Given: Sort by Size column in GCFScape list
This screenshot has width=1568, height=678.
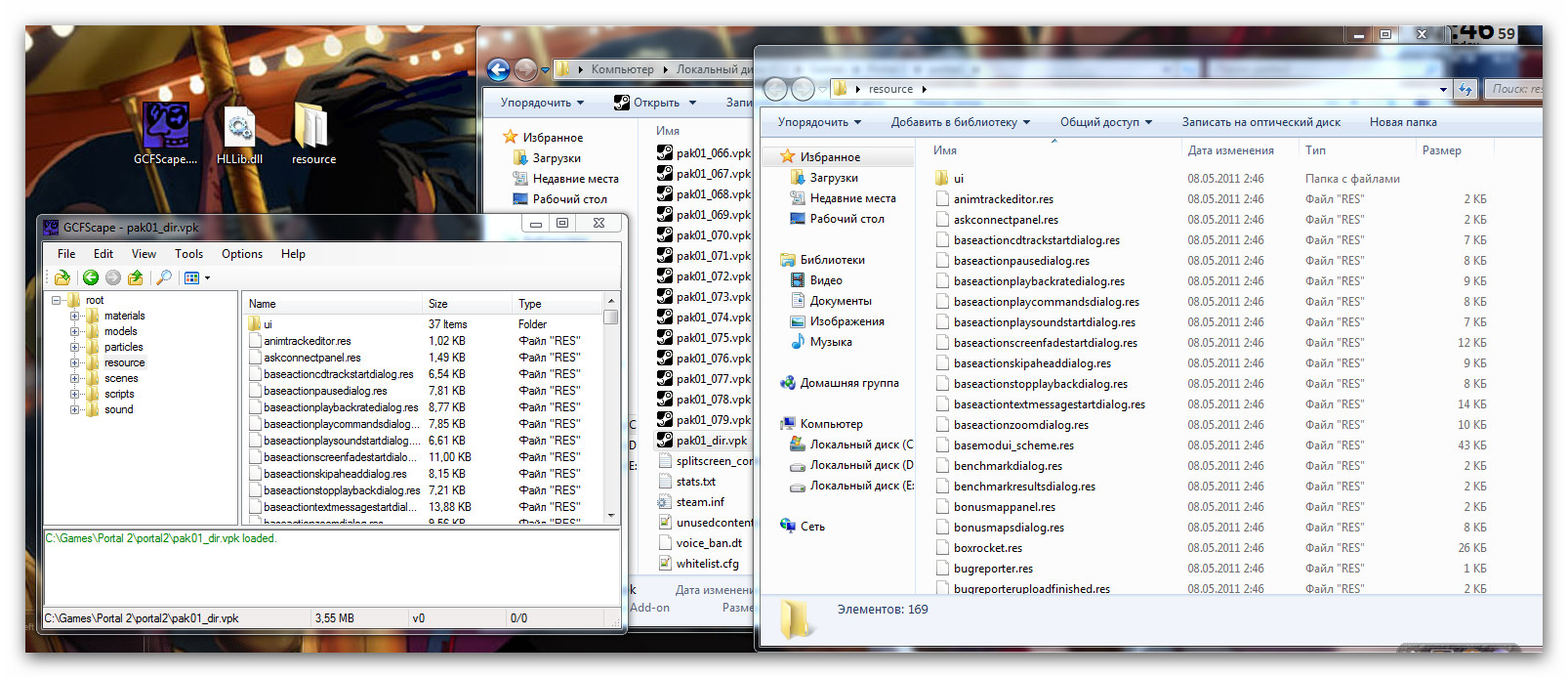Looking at the screenshot, I should (x=468, y=304).
